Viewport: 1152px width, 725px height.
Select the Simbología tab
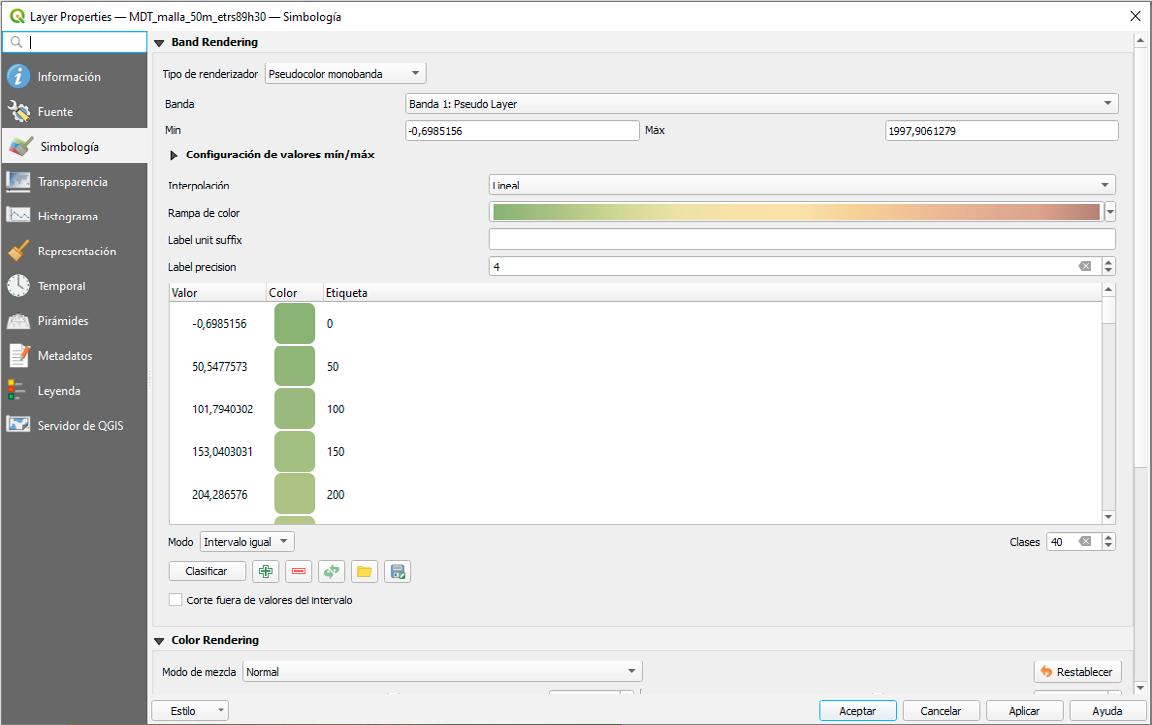pyautogui.click(x=74, y=146)
